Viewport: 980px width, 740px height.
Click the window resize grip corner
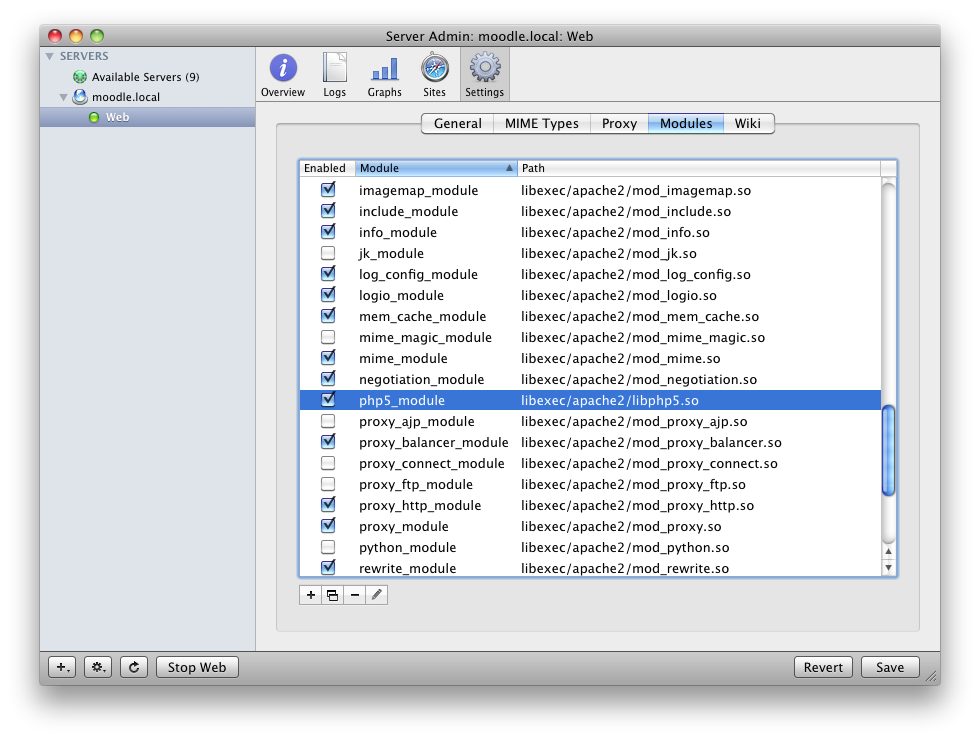(931, 676)
